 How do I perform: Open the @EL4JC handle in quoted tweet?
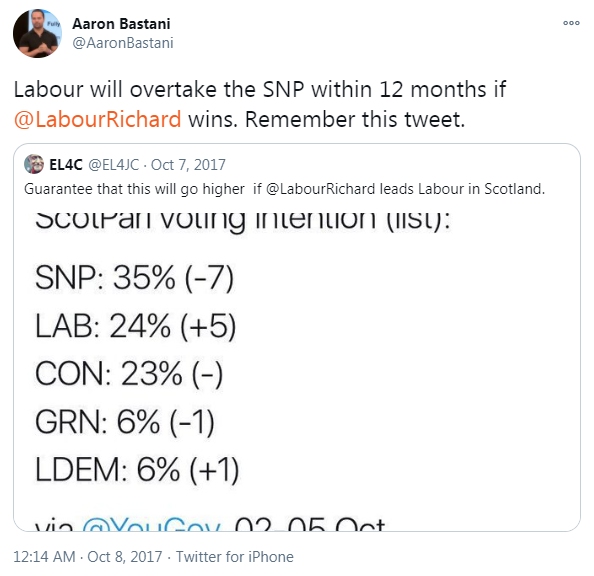[x=114, y=165]
